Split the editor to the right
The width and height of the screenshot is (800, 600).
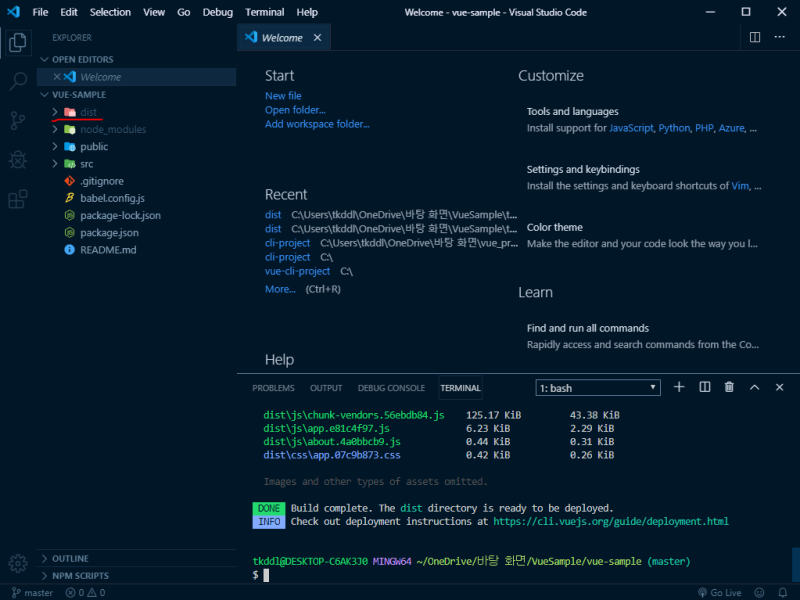(755, 37)
